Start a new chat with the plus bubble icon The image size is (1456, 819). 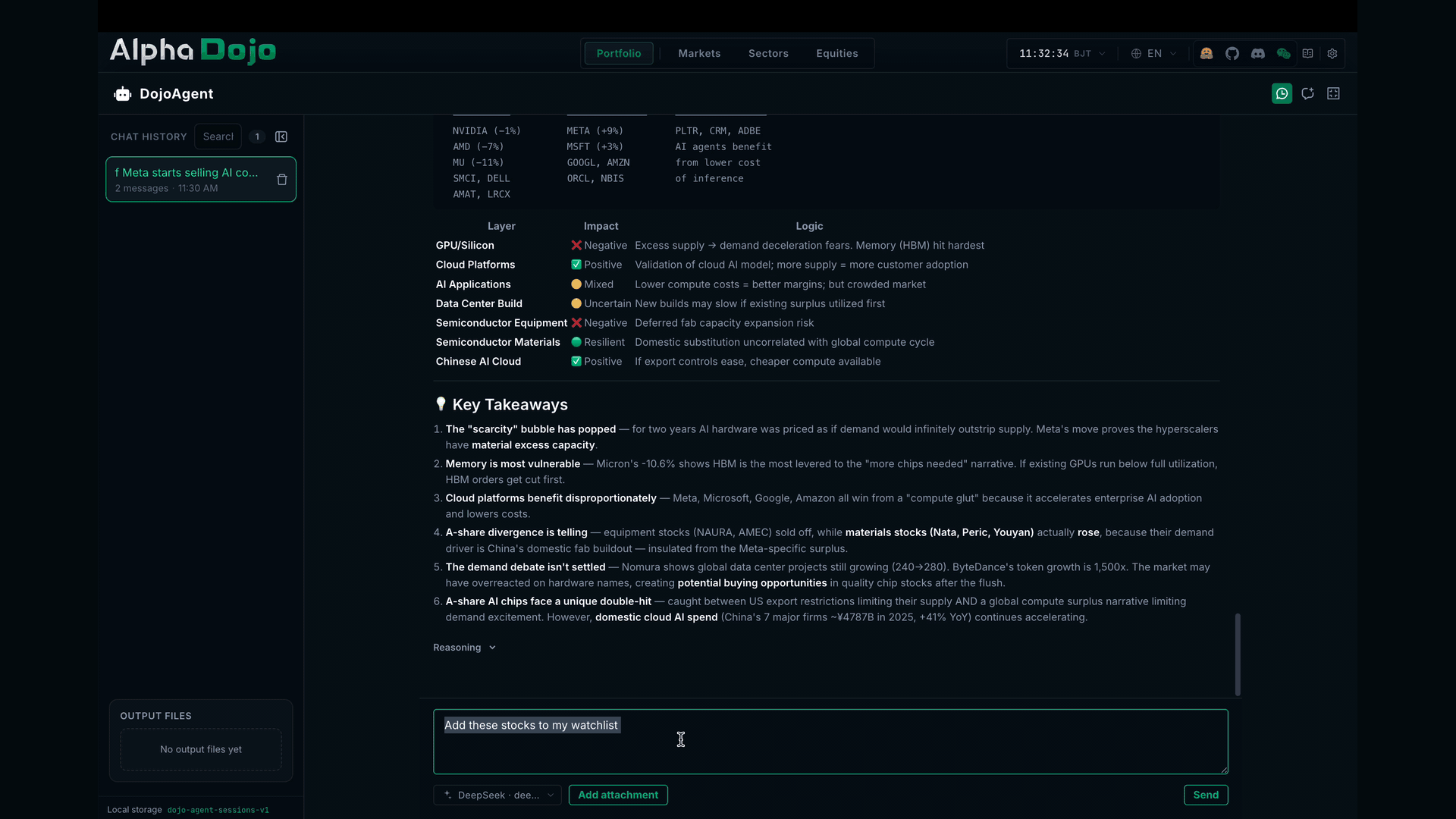tap(1307, 93)
